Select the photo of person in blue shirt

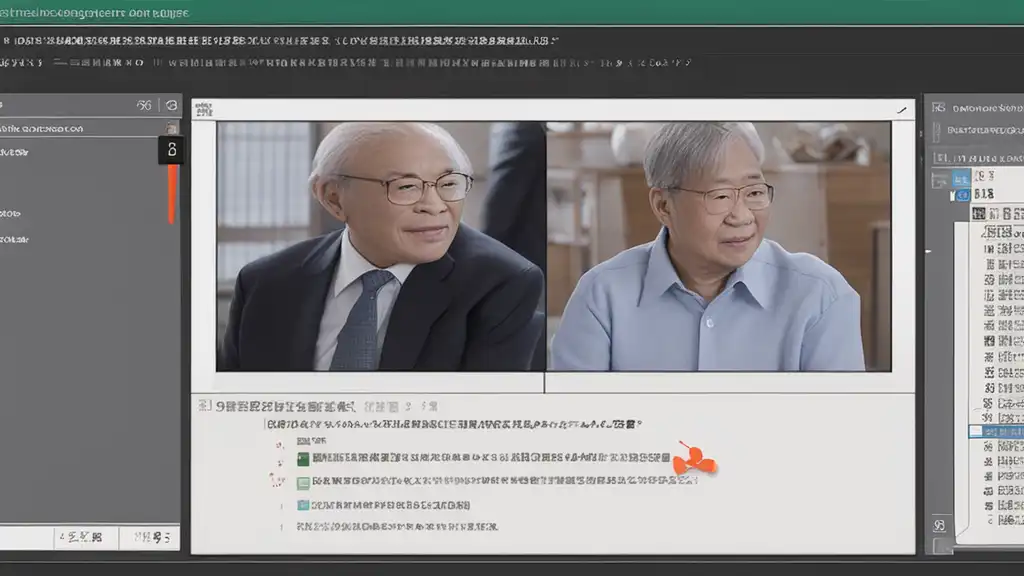coord(719,246)
